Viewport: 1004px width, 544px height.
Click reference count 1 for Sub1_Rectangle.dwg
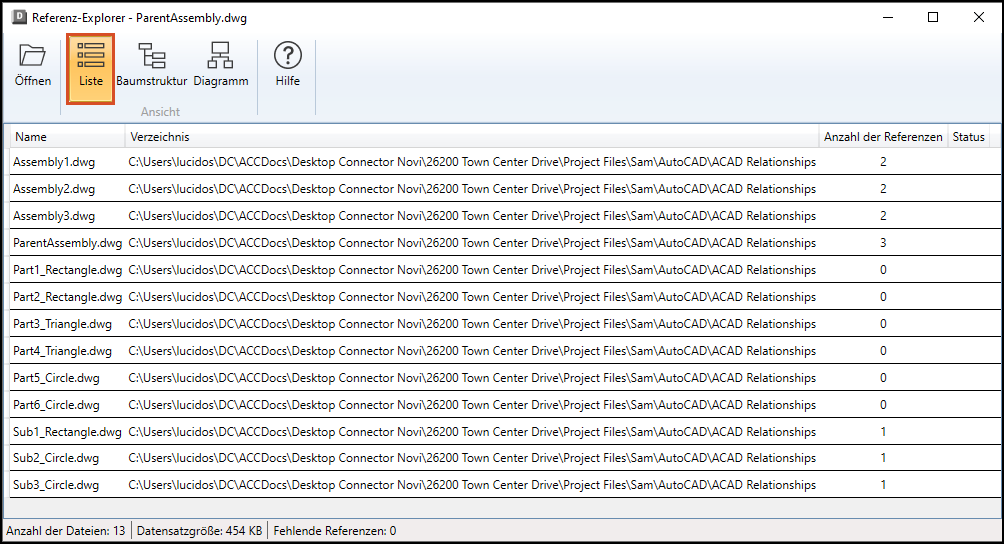pyautogui.click(x=883, y=432)
